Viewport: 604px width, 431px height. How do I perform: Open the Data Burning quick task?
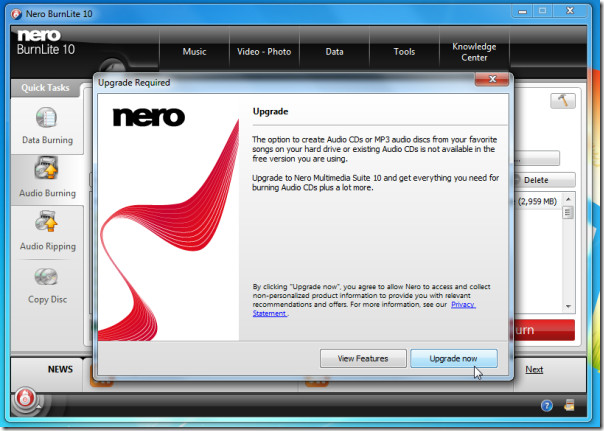pyautogui.click(x=47, y=126)
